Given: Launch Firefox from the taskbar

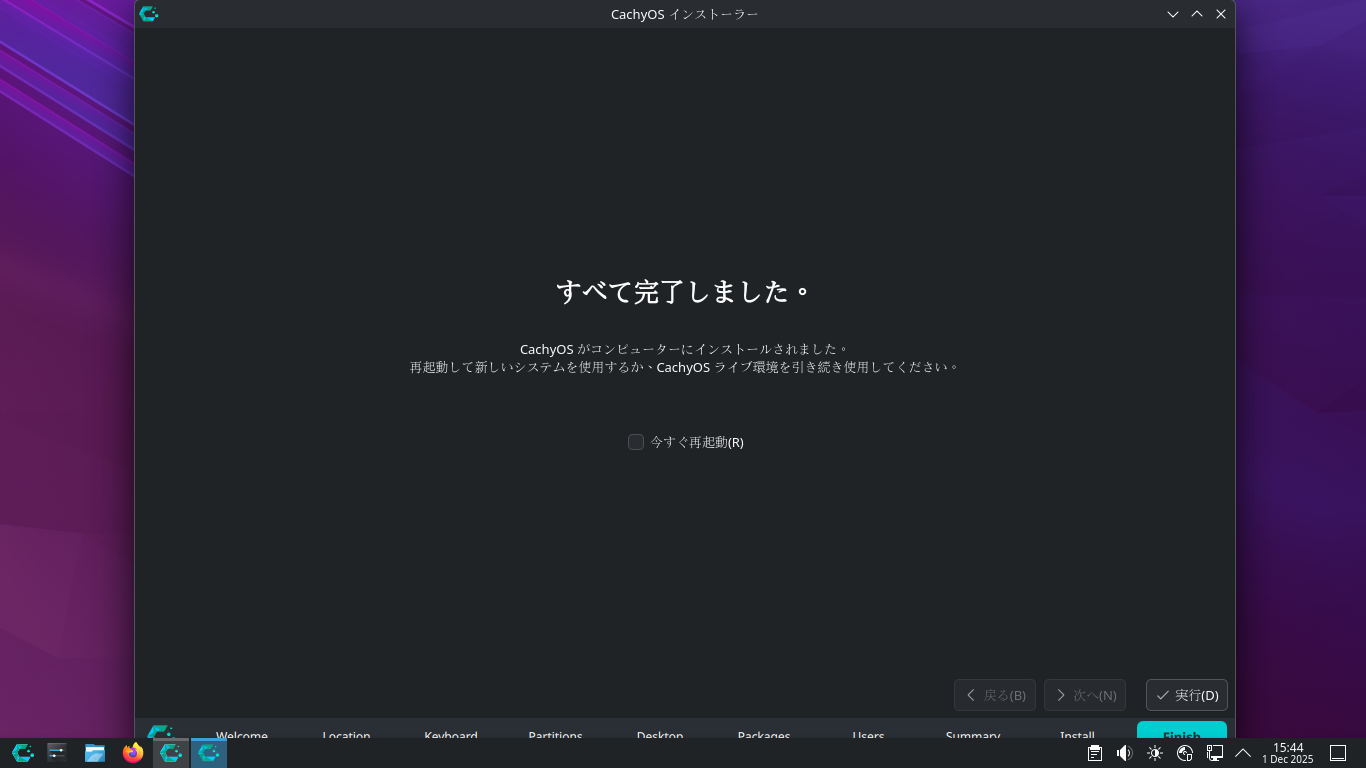Looking at the screenshot, I should click(133, 753).
